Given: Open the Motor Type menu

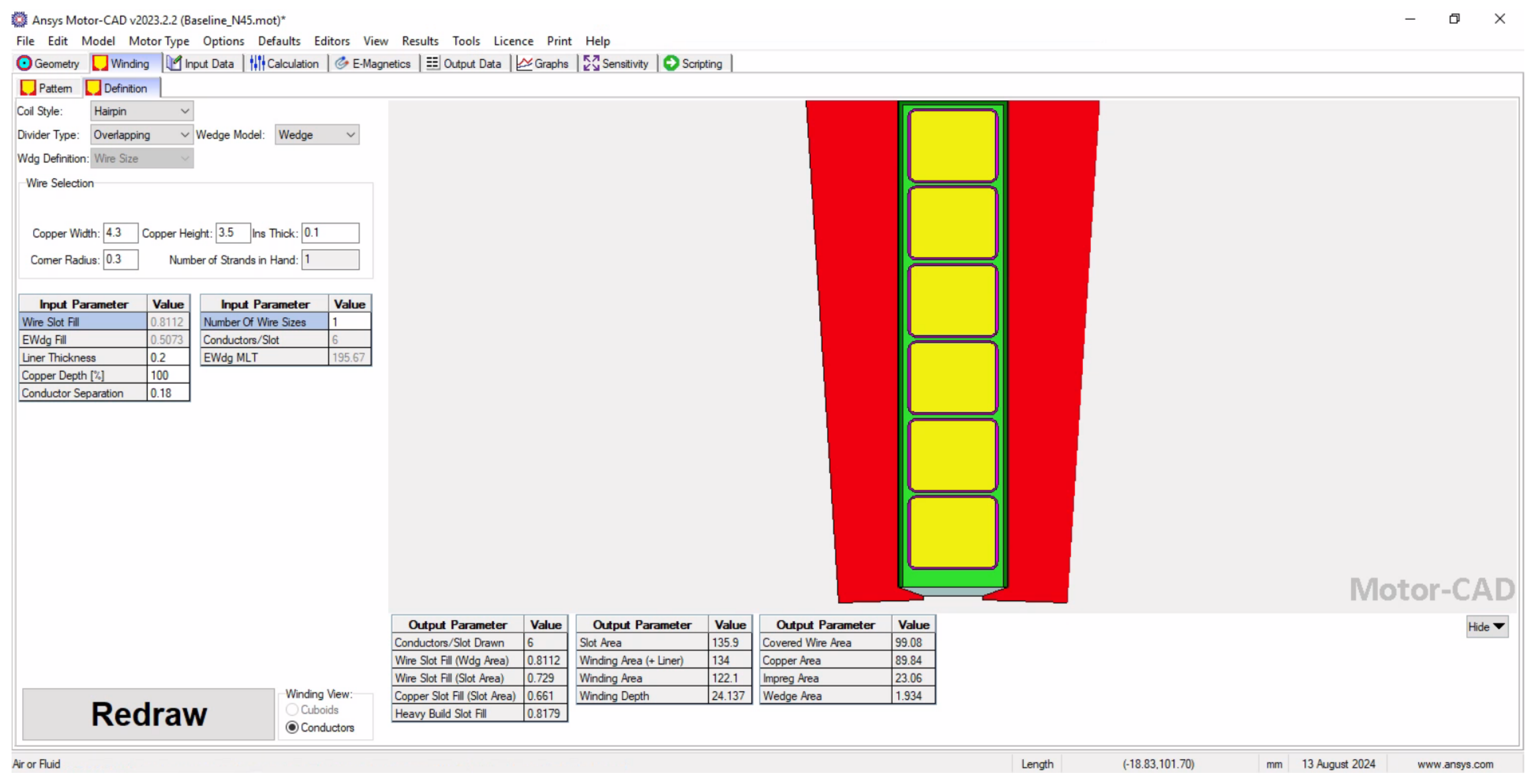Looking at the screenshot, I should (158, 41).
